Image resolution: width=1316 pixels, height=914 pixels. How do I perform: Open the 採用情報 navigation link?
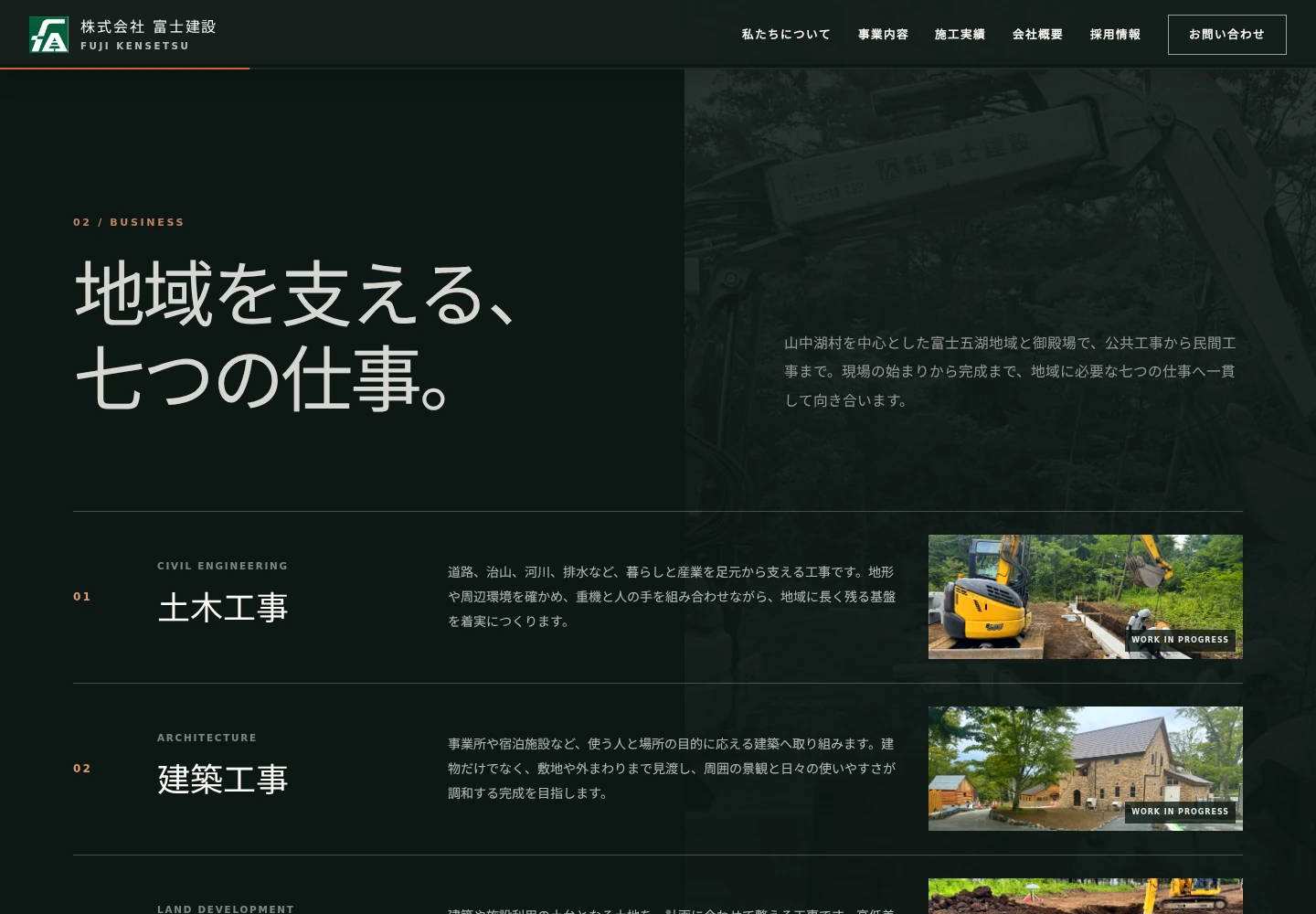coord(1115,35)
